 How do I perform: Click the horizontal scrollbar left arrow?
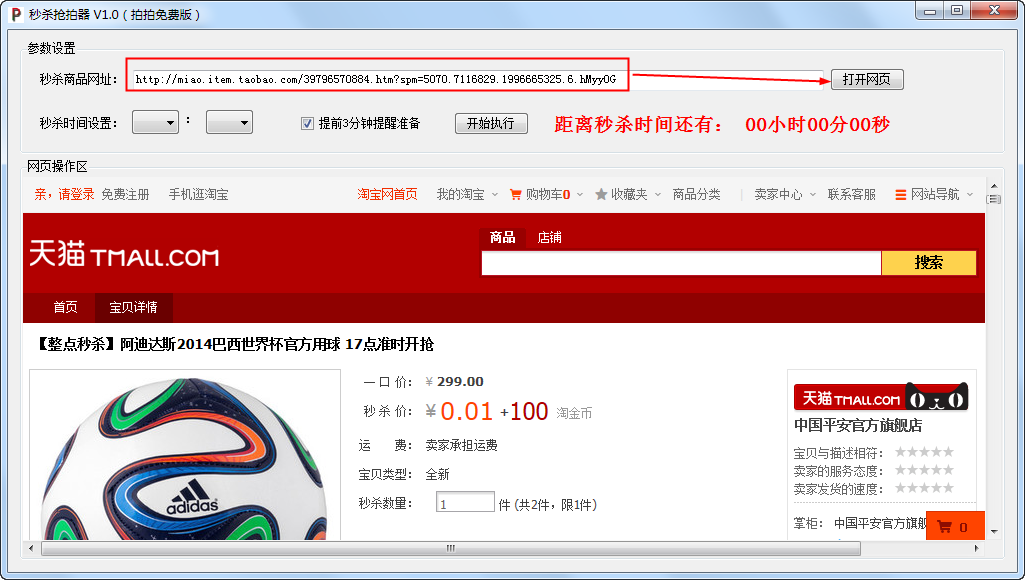[x=31, y=548]
